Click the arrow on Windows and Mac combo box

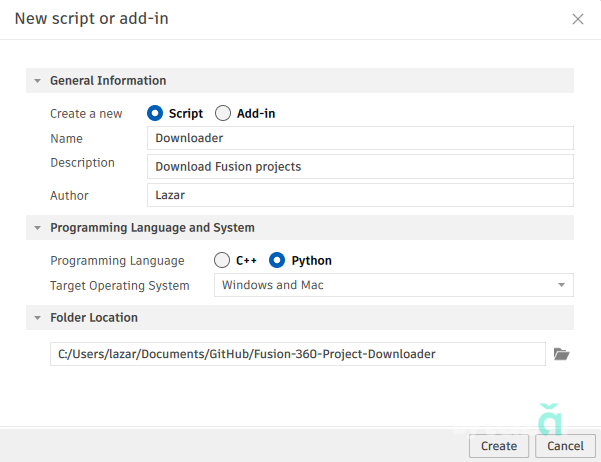tap(561, 286)
